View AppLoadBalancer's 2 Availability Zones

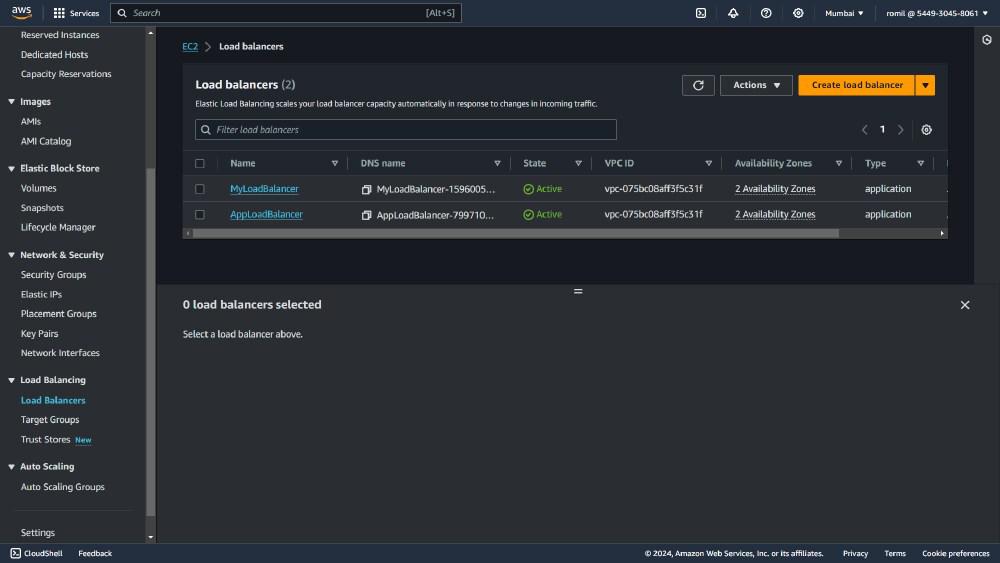click(775, 214)
